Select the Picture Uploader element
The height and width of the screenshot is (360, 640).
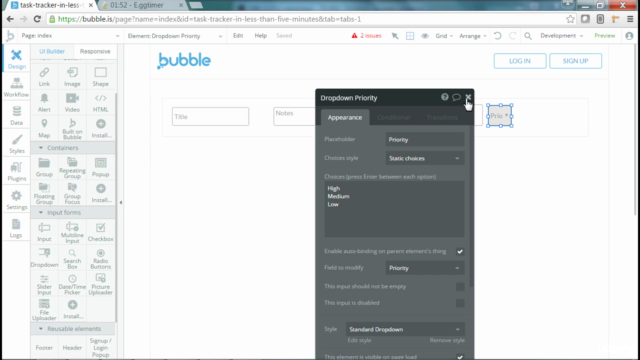click(x=100, y=284)
